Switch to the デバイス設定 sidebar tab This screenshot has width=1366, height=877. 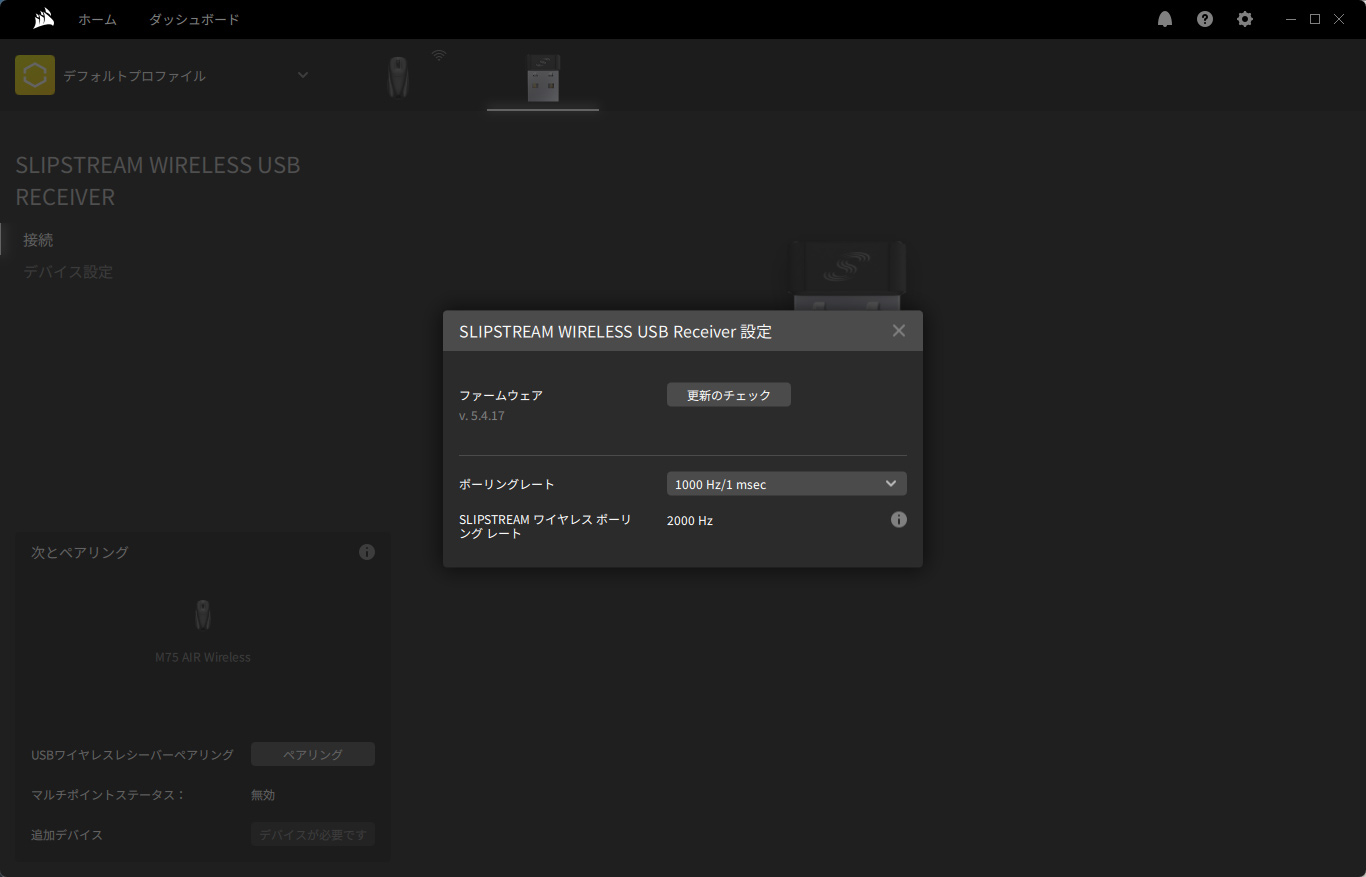[68, 272]
